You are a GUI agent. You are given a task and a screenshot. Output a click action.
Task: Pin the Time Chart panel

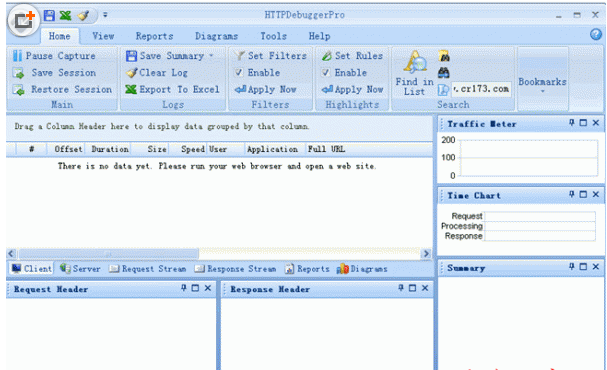(572, 194)
